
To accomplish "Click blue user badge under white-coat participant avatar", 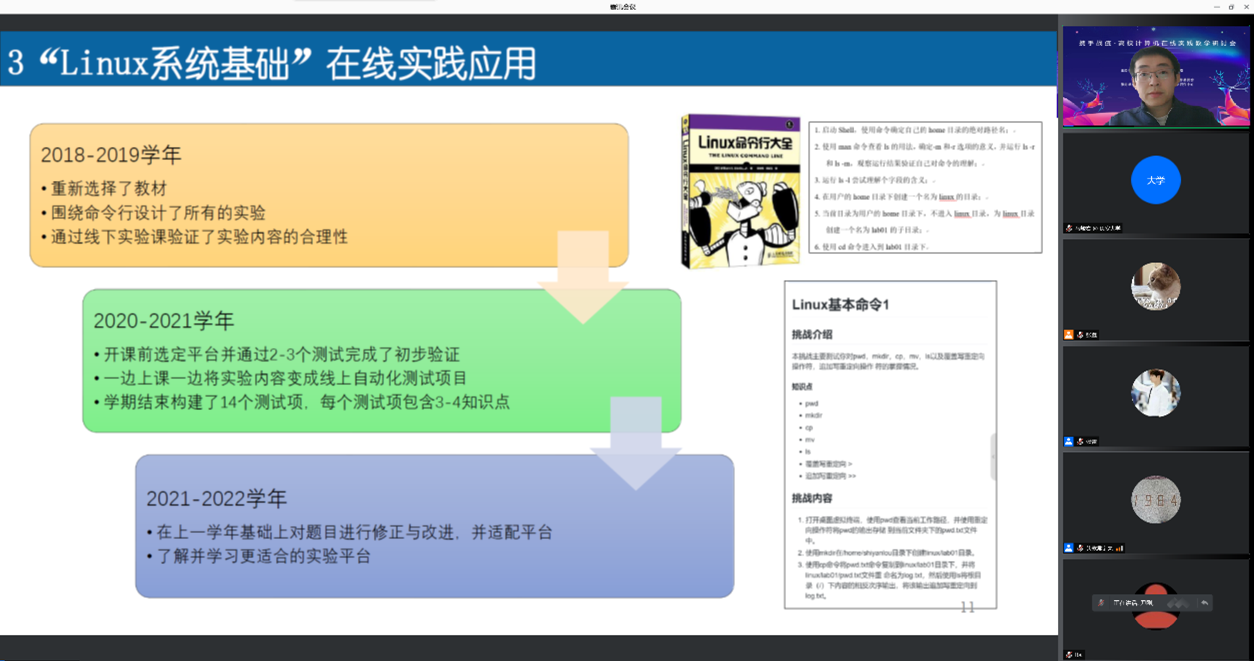I will [1069, 441].
